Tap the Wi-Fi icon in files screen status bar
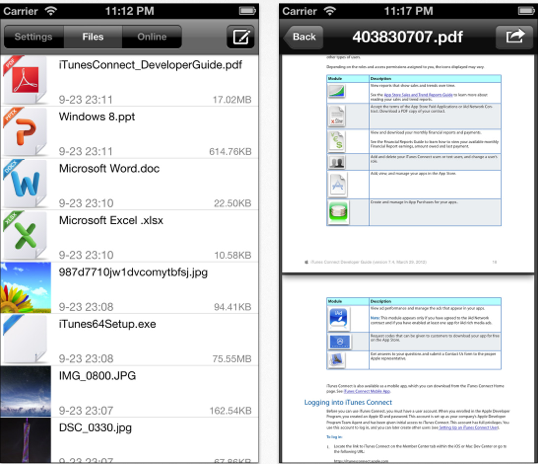The height and width of the screenshot is (464, 538). point(51,11)
